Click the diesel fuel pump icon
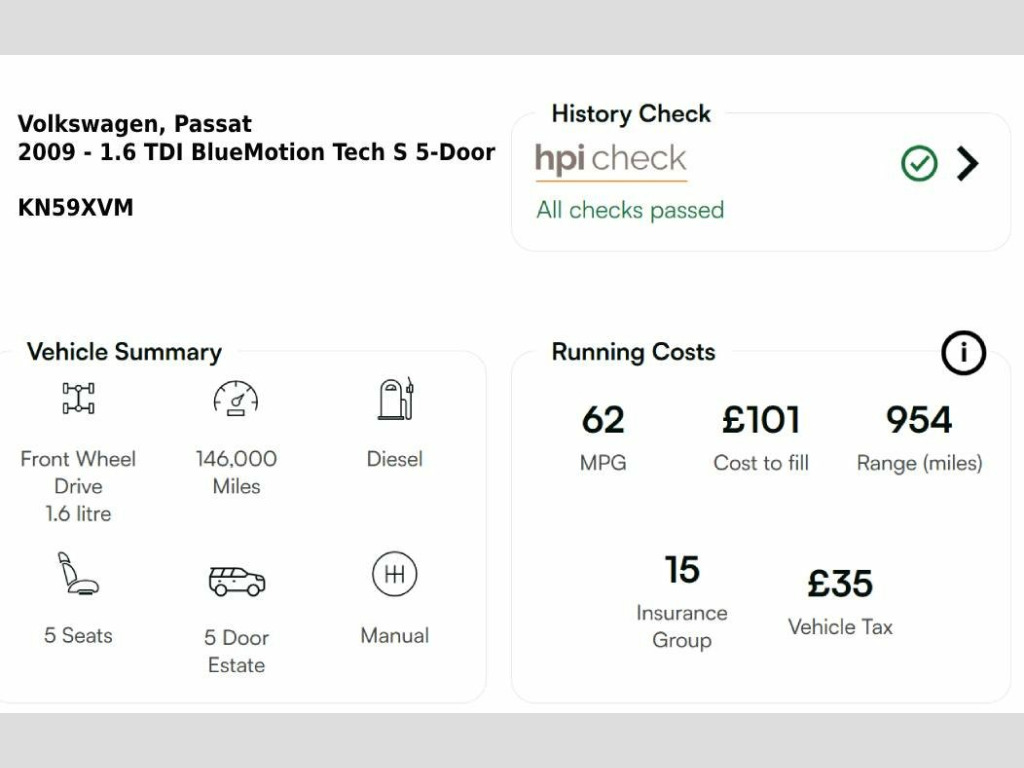Screen dimensions: 1024x768 click(x=396, y=398)
